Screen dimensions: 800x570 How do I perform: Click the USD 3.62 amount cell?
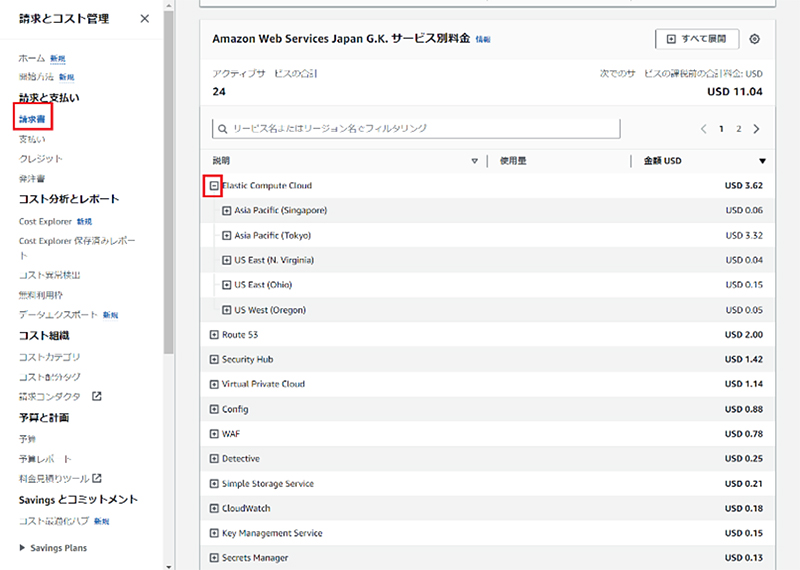743,186
